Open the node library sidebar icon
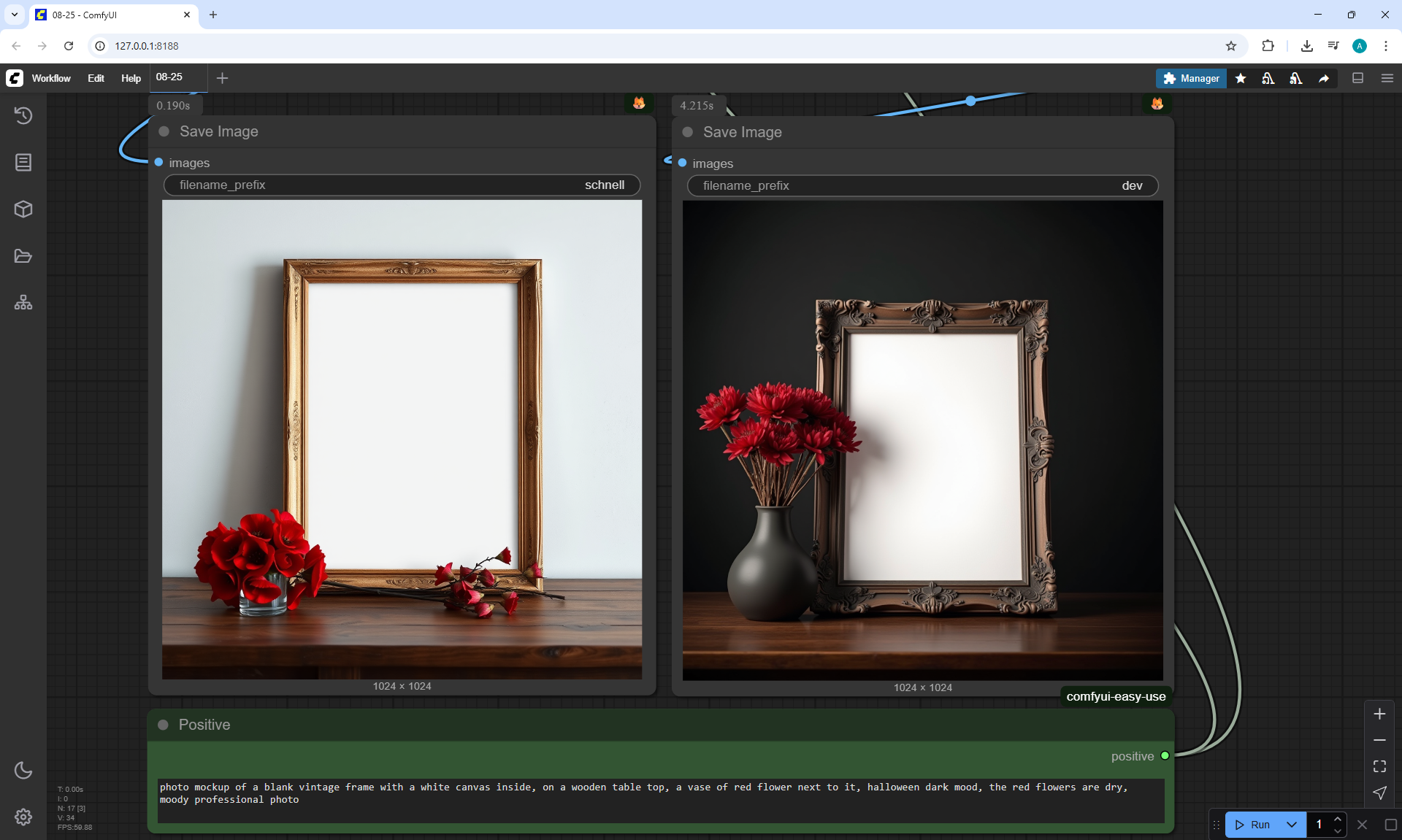1402x840 pixels. [23, 162]
